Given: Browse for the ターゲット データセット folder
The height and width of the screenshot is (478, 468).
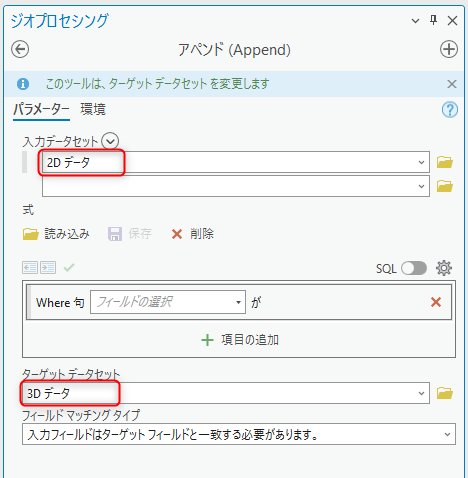Looking at the screenshot, I should pyautogui.click(x=445, y=393).
